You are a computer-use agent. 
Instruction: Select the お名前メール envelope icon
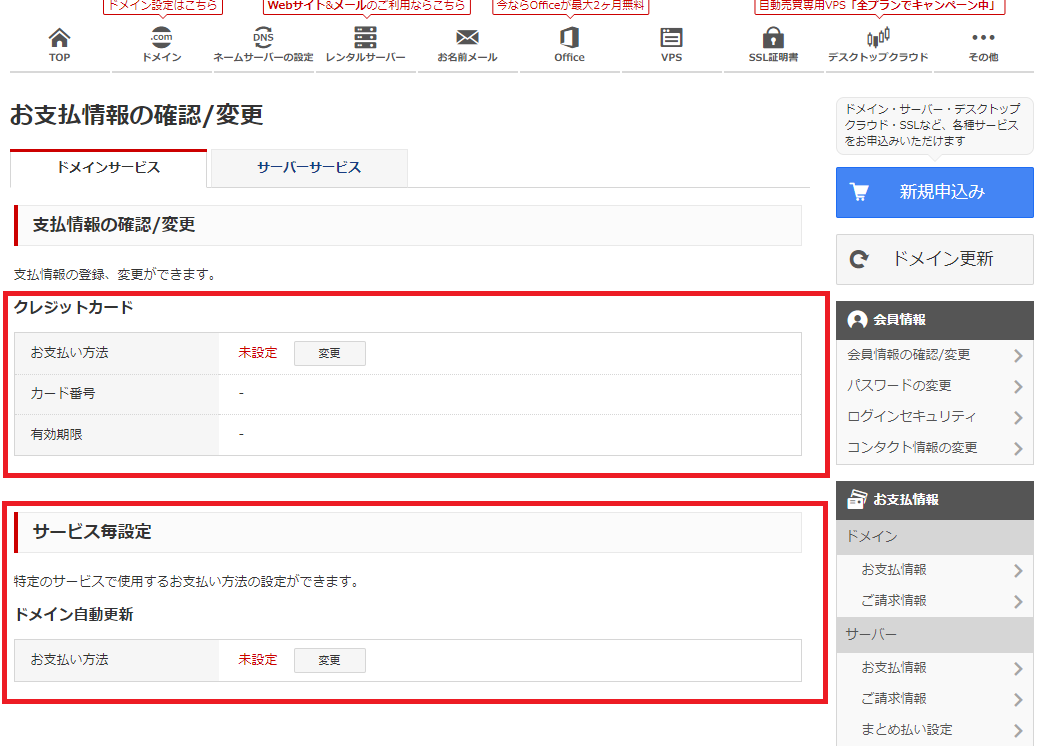point(467,40)
